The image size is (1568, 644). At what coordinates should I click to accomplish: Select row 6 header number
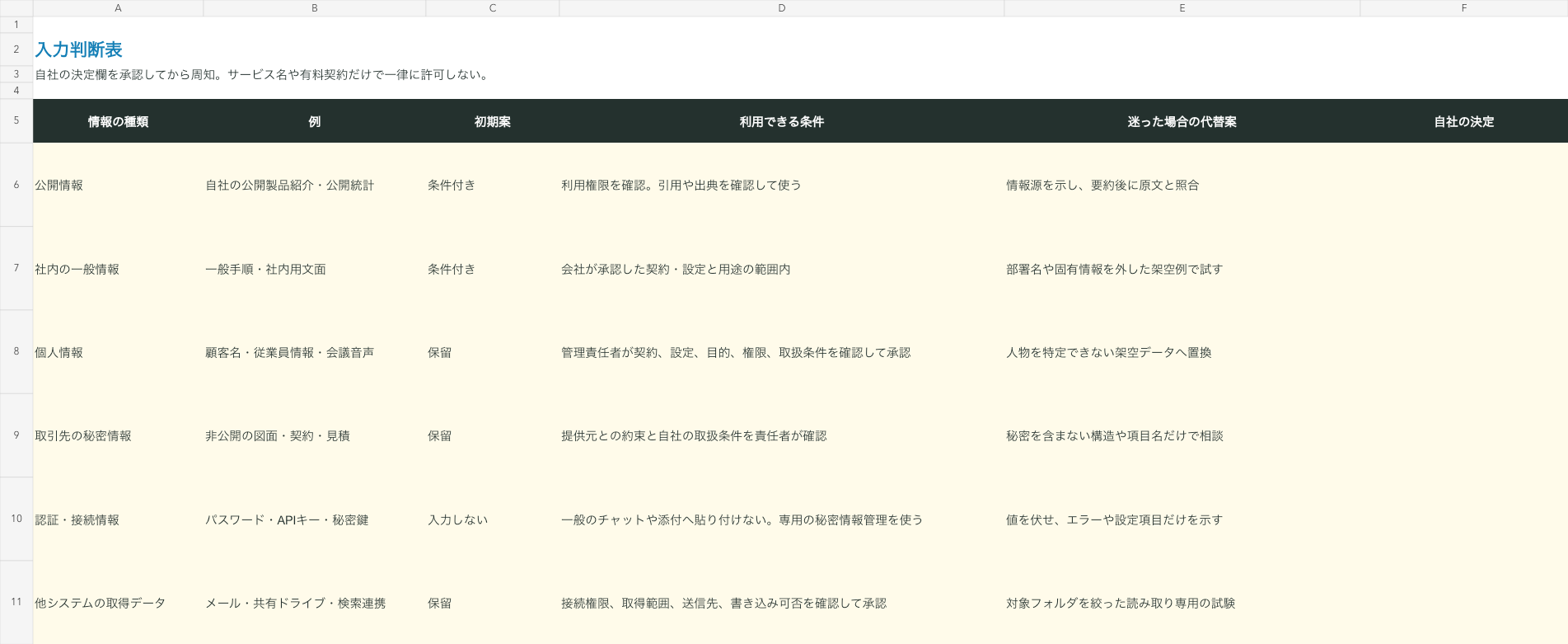click(16, 185)
